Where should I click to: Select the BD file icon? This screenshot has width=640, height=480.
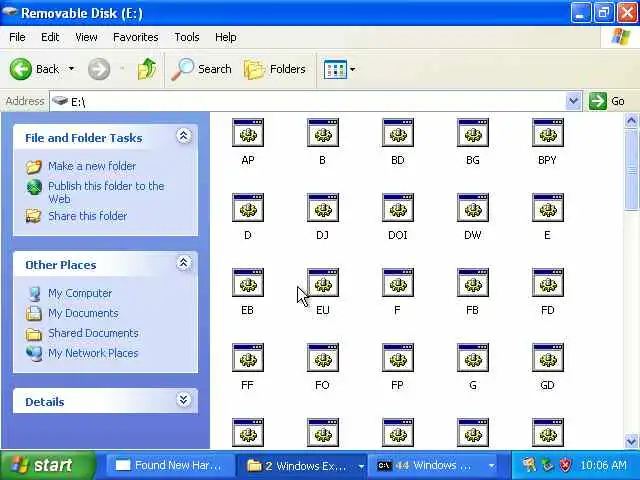click(398, 133)
